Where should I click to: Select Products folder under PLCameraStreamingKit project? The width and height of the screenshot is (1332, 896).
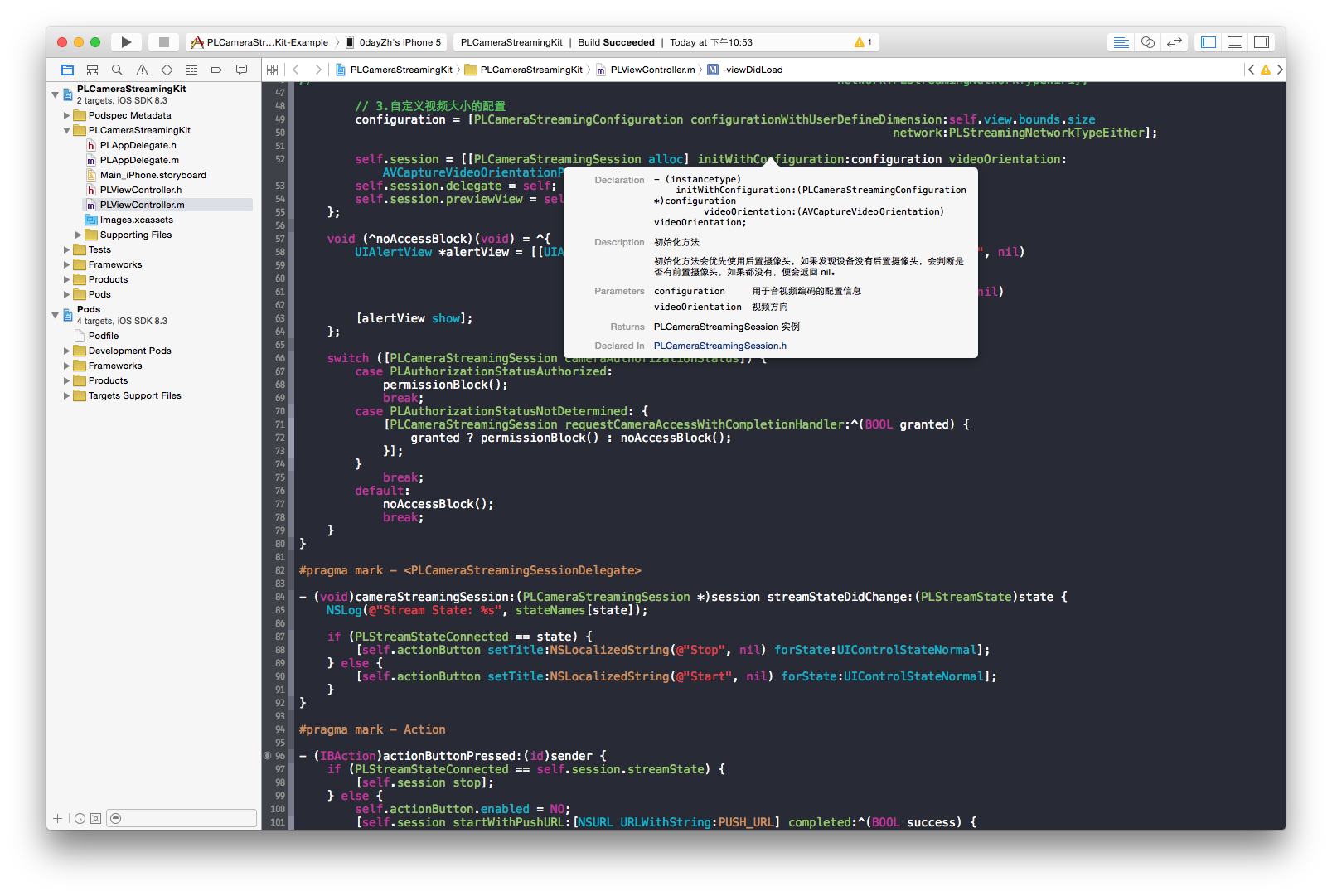tap(108, 279)
